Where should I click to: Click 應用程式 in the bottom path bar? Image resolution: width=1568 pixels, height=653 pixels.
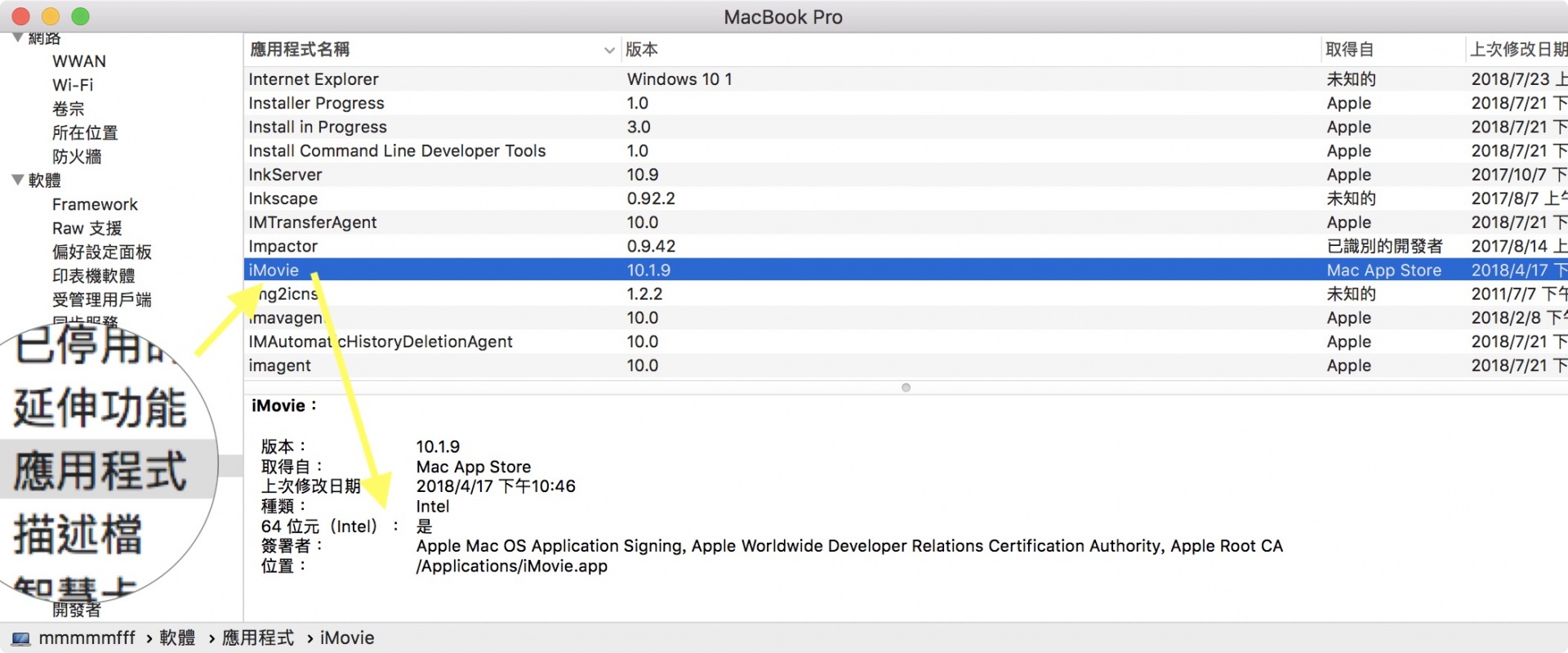(x=258, y=638)
